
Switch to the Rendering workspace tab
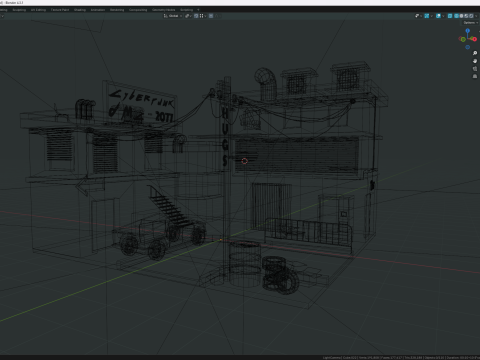tap(117, 10)
